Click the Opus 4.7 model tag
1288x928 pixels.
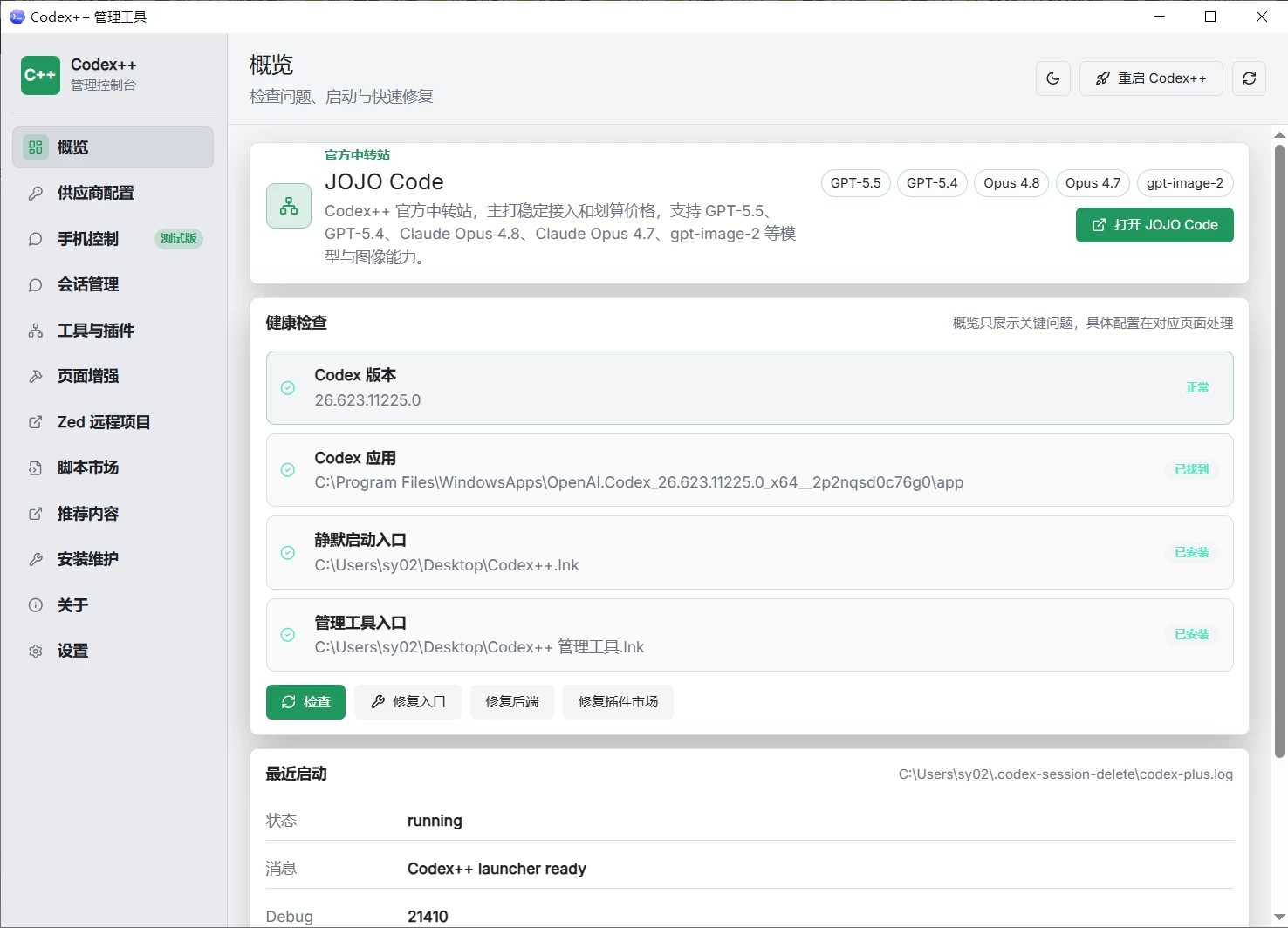(x=1093, y=183)
